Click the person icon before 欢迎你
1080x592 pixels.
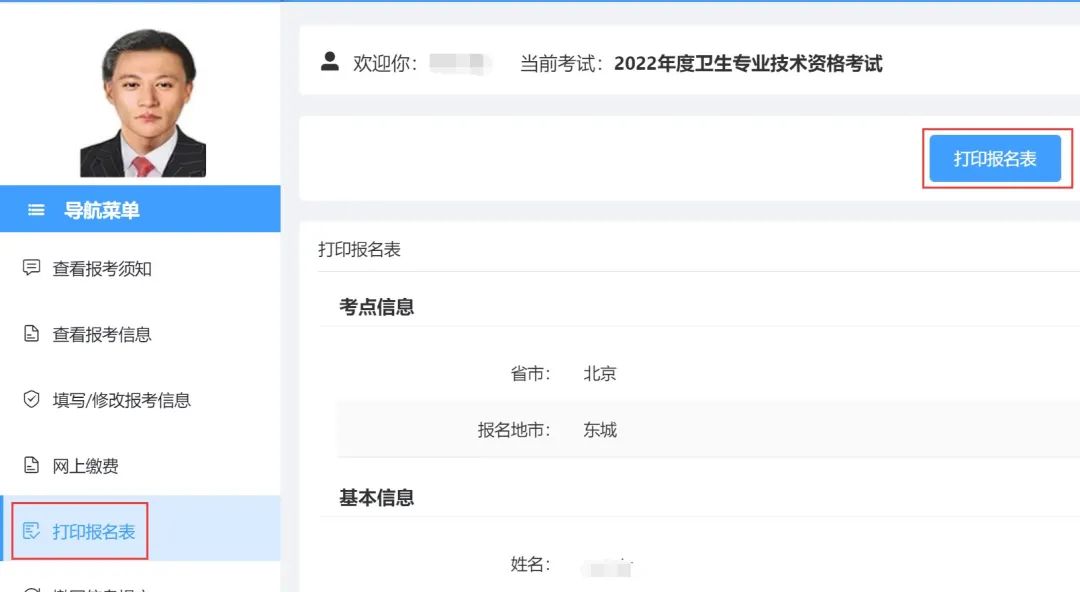(330, 63)
